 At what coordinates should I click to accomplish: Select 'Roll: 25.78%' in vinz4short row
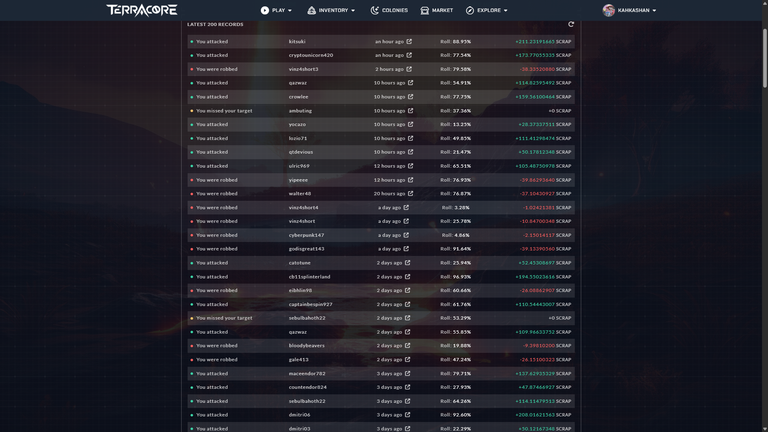tap(455, 221)
